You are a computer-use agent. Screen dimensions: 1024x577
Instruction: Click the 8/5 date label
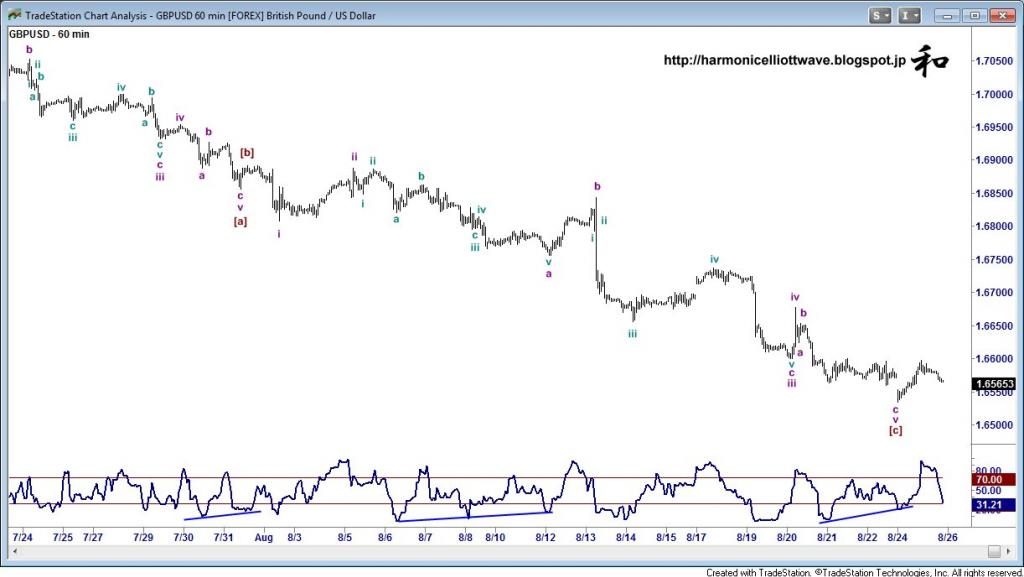tap(345, 537)
